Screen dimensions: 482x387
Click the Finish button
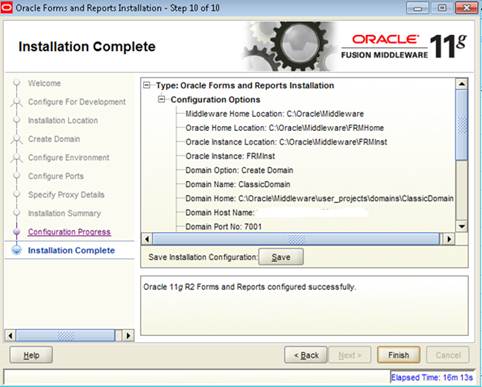(399, 355)
